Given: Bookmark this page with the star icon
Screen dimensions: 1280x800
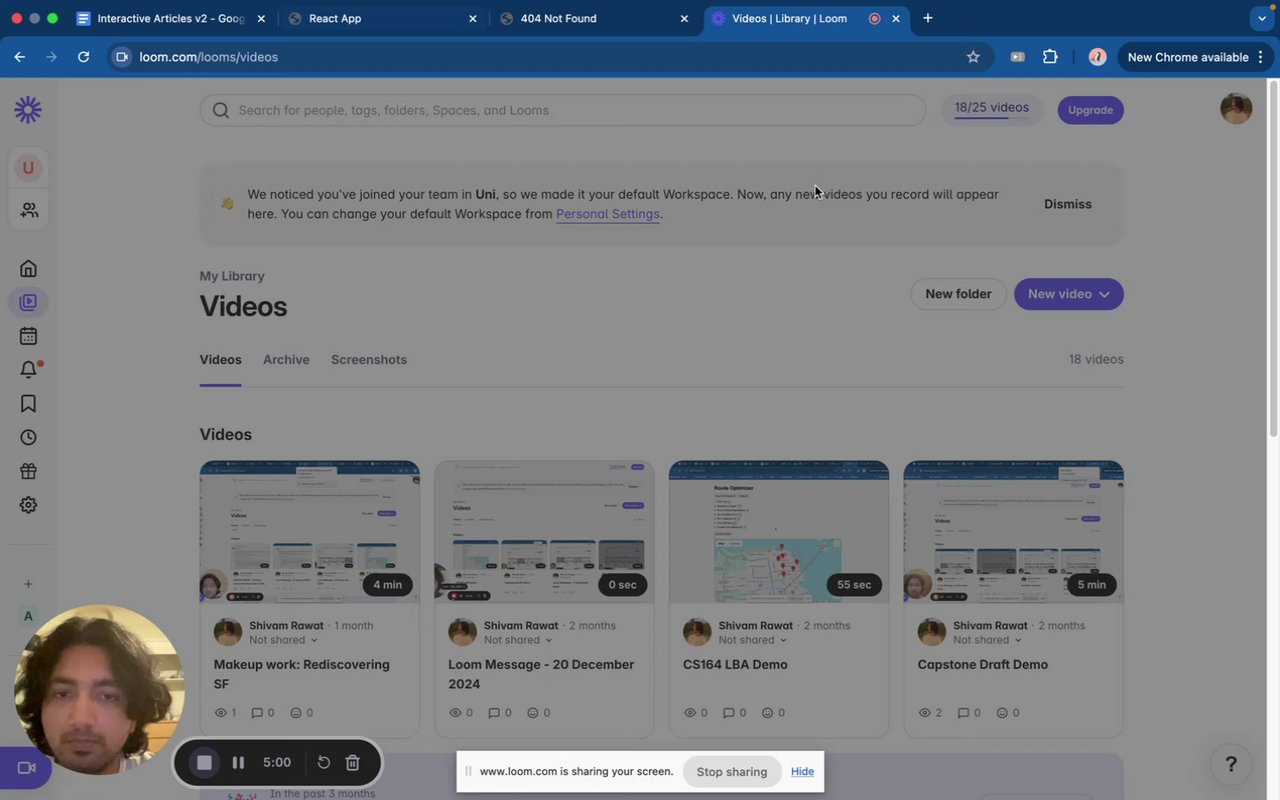Looking at the screenshot, I should [x=973, y=57].
